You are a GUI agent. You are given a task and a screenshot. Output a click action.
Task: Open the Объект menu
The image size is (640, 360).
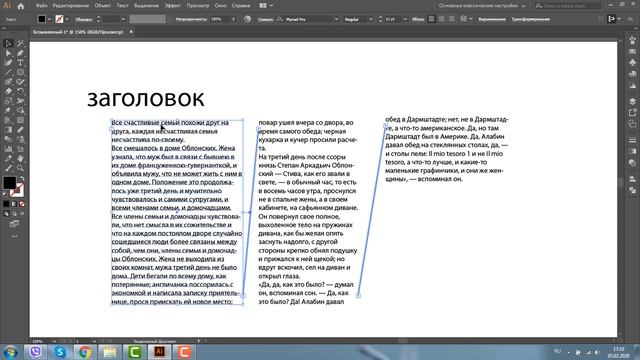(x=102, y=6)
